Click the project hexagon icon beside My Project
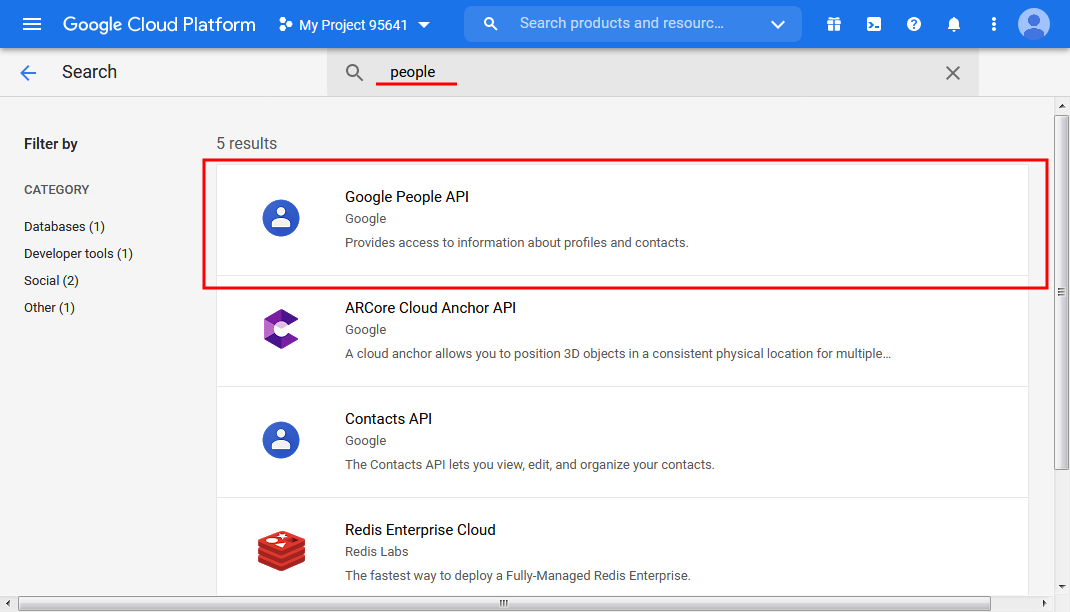This screenshot has height=612, width=1070. (285, 25)
